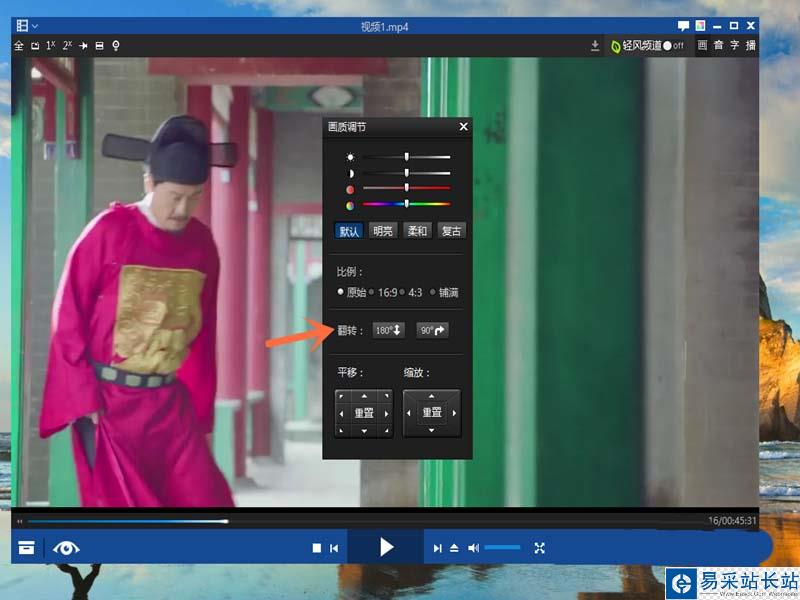Screen dimensions: 800x600
Task: Adjust the red saturation slider
Action: point(406,188)
